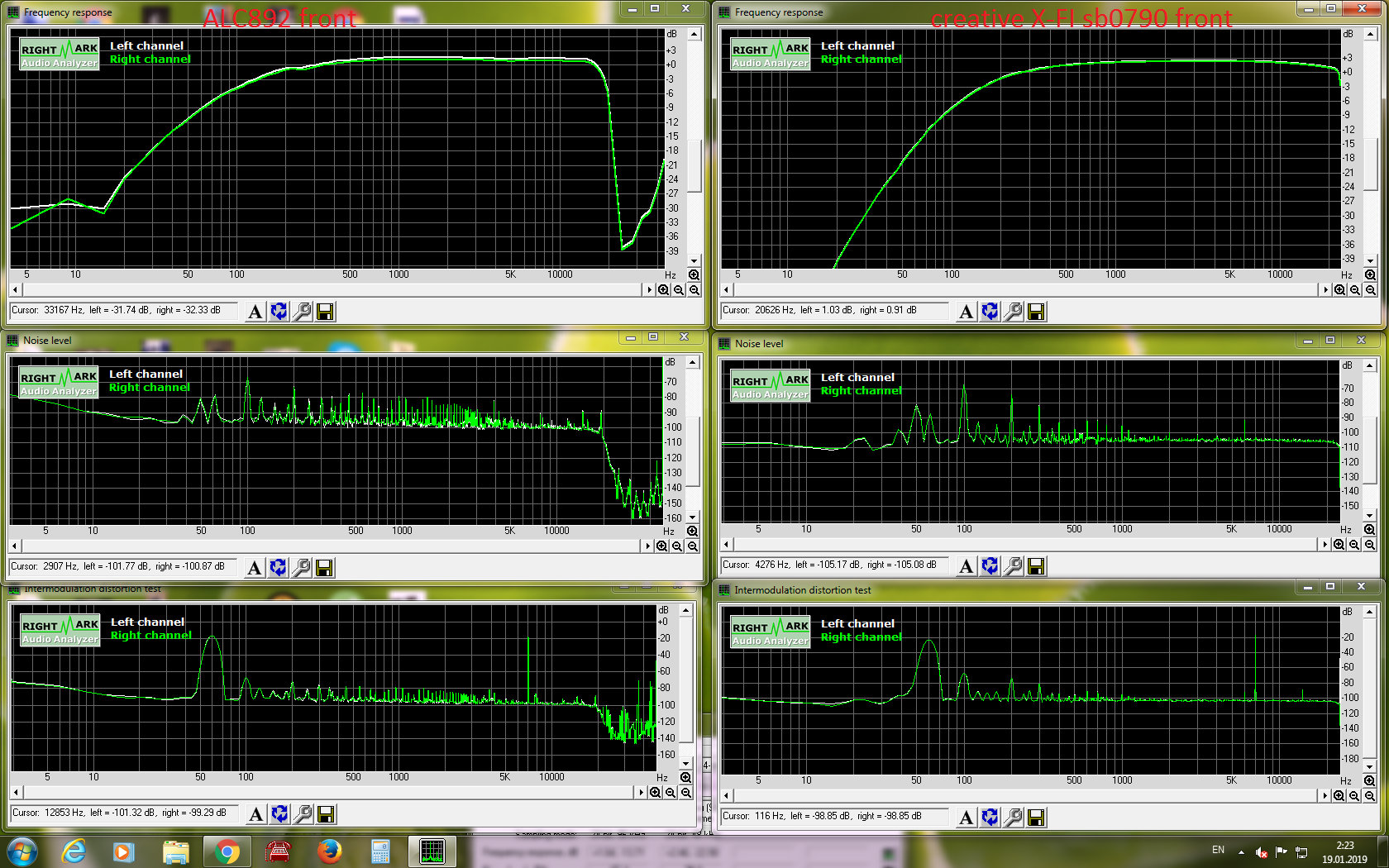Click vertical zoom-in magnifier beside Hz in ALC892 Frequency response

(694, 275)
